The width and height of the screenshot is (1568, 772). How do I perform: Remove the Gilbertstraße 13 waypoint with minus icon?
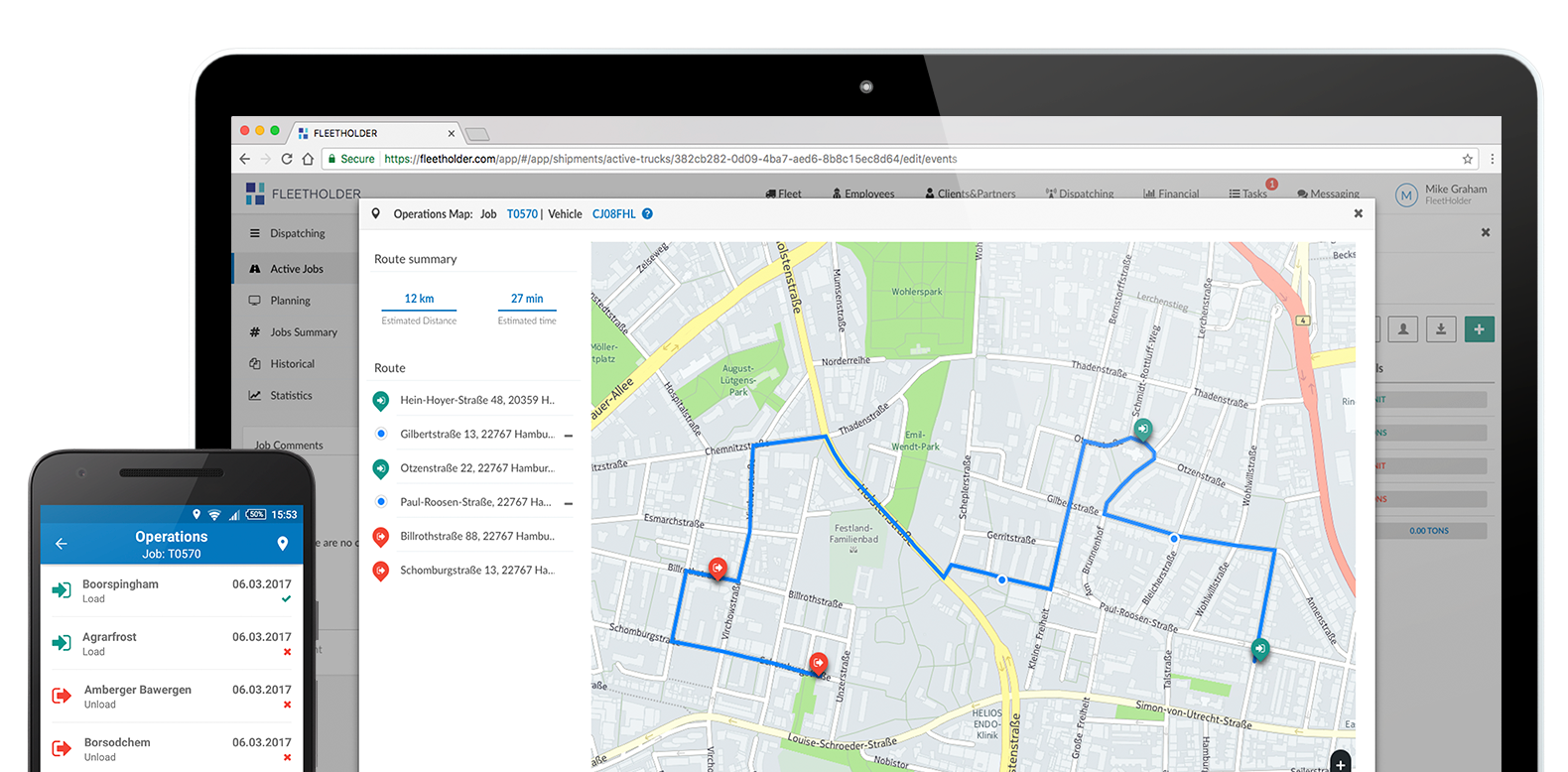(x=569, y=436)
